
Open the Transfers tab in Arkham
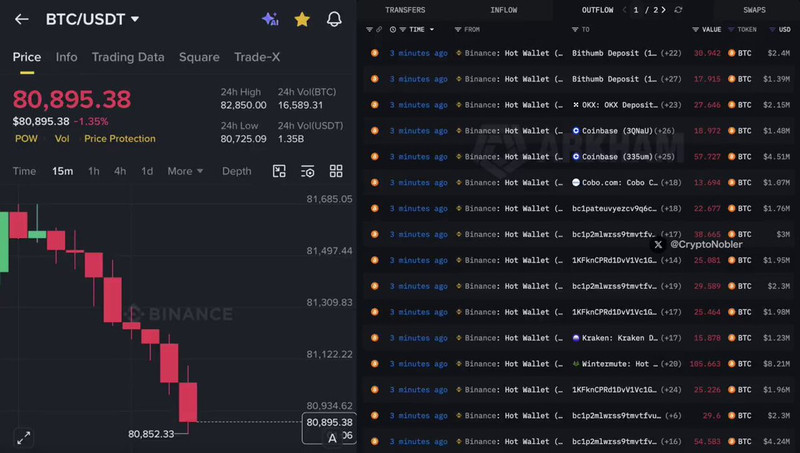pos(405,10)
